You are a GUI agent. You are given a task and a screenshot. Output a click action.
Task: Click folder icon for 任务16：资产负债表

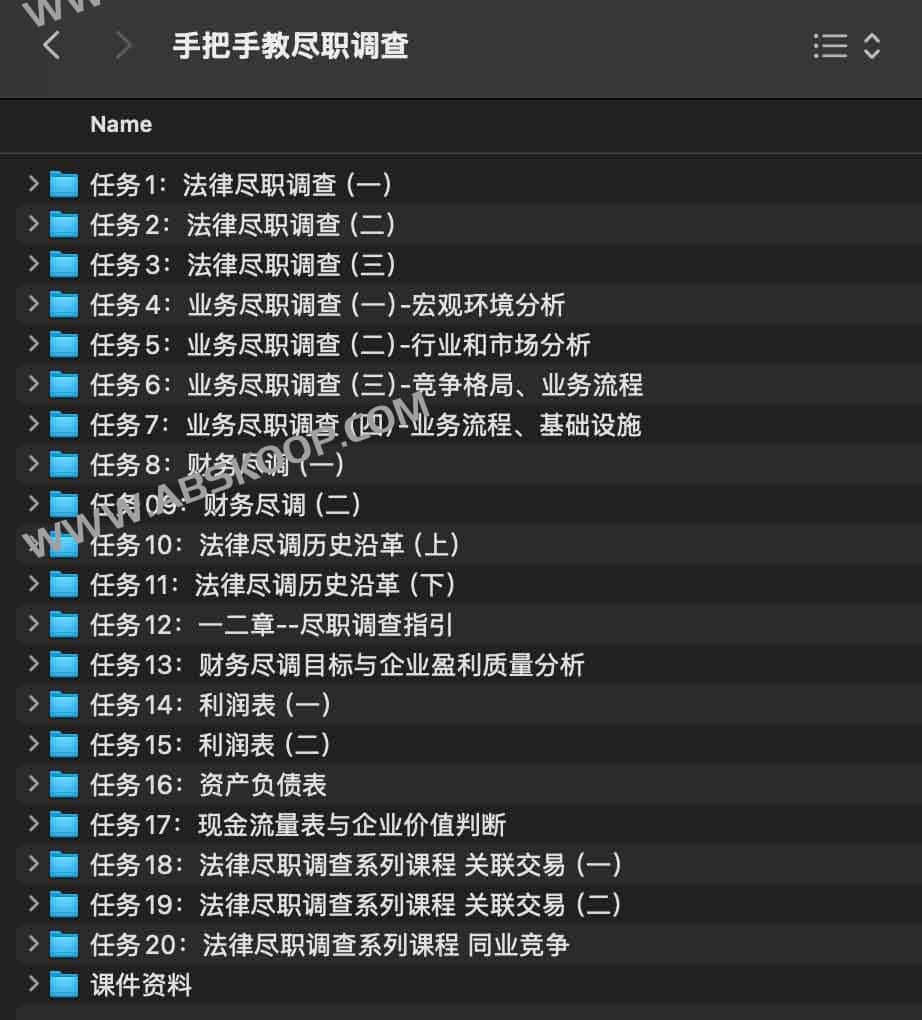click(x=64, y=784)
